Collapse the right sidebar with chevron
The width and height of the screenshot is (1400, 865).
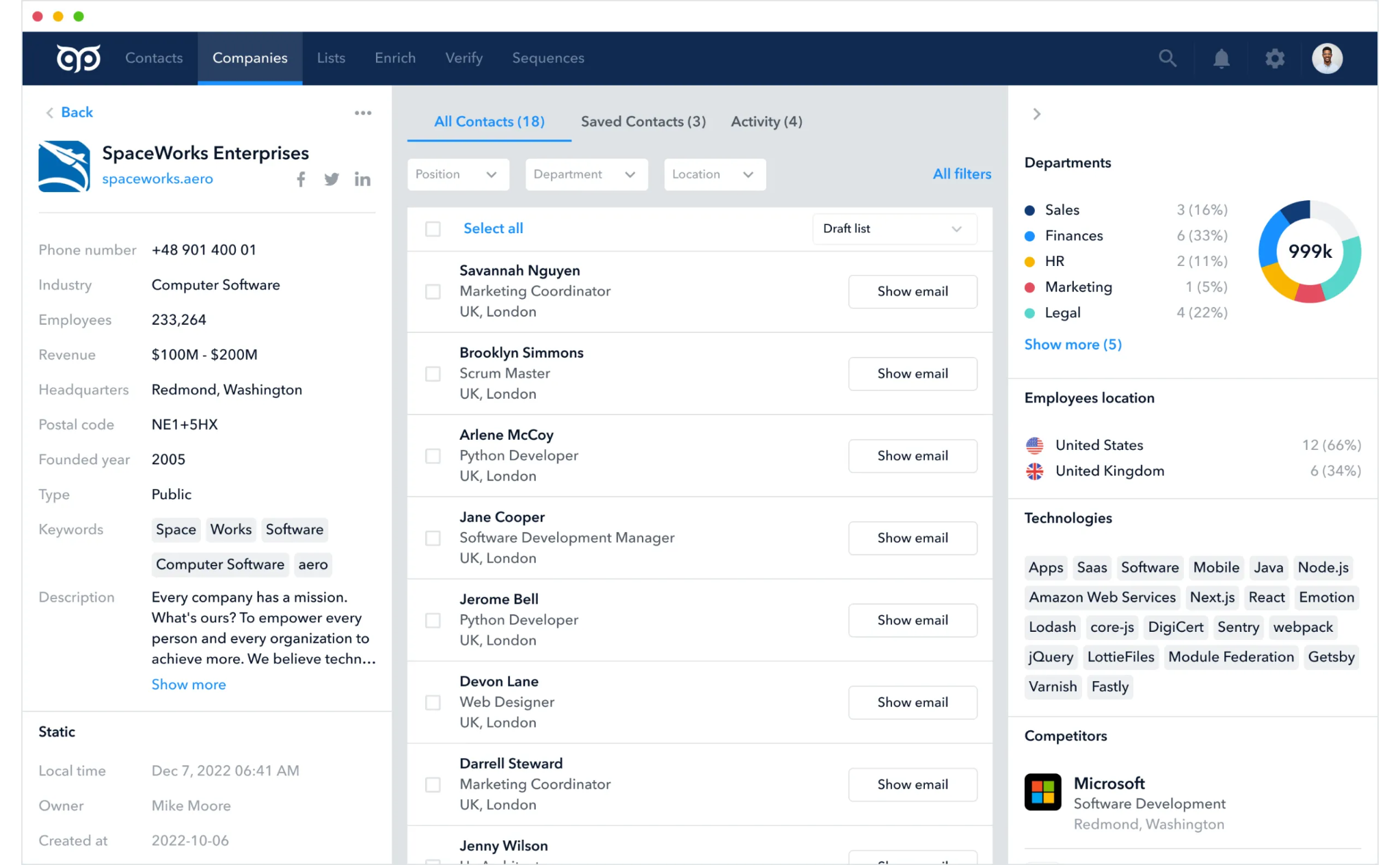tap(1036, 114)
